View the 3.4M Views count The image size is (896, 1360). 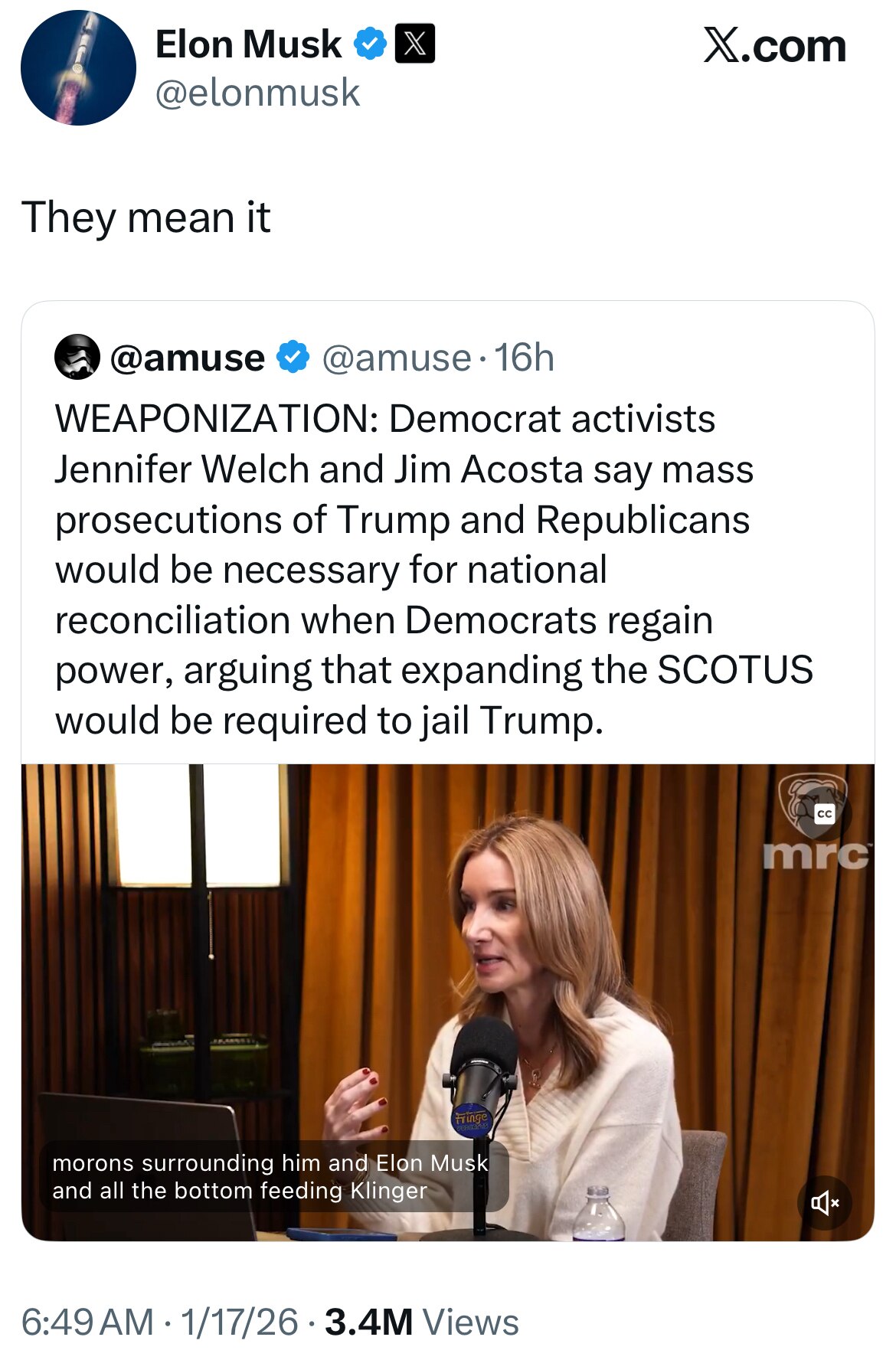421,1322
